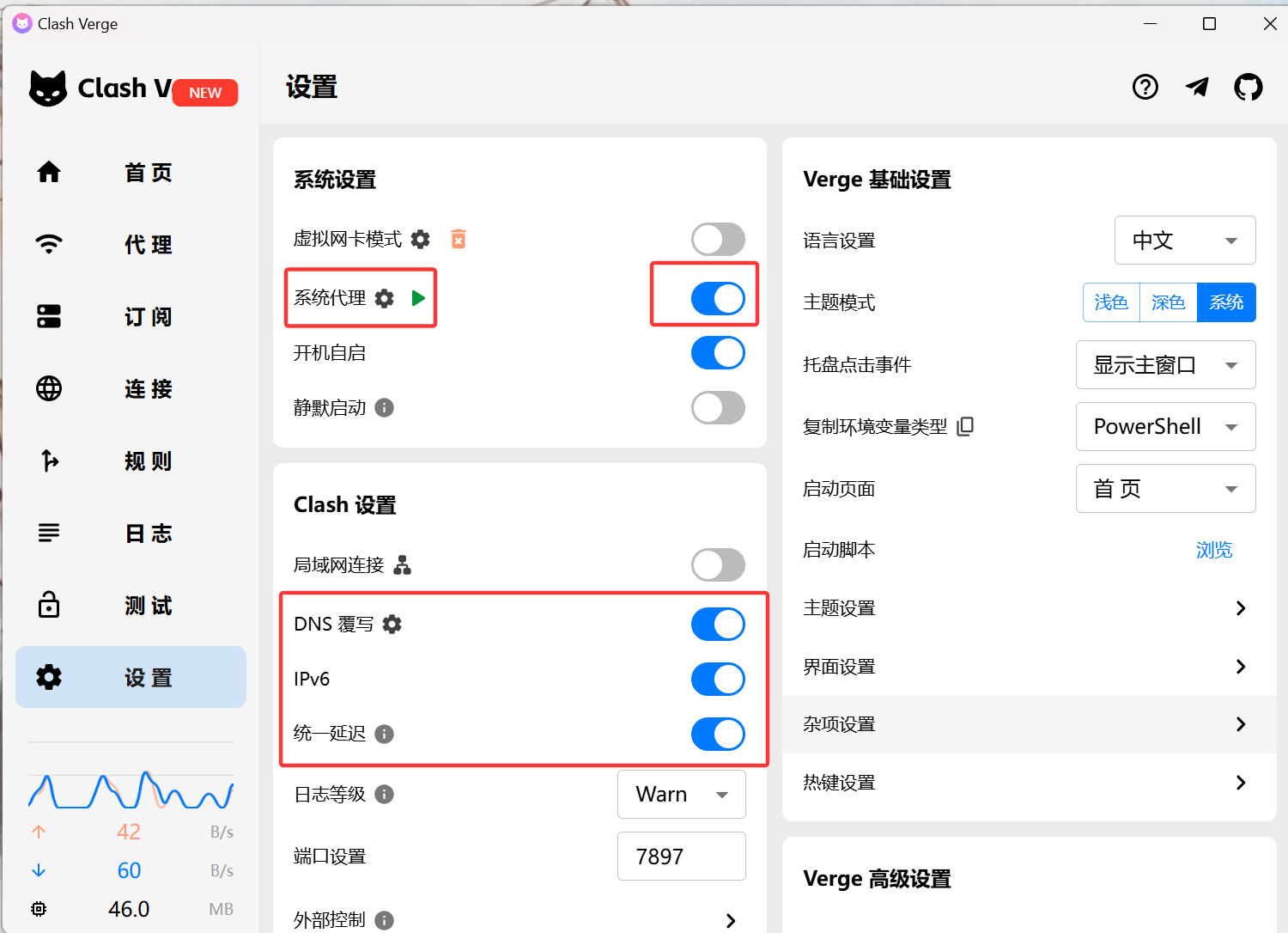This screenshot has height=933, width=1288.
Task: Click the network icon next to 局域网连接
Action: [402, 564]
